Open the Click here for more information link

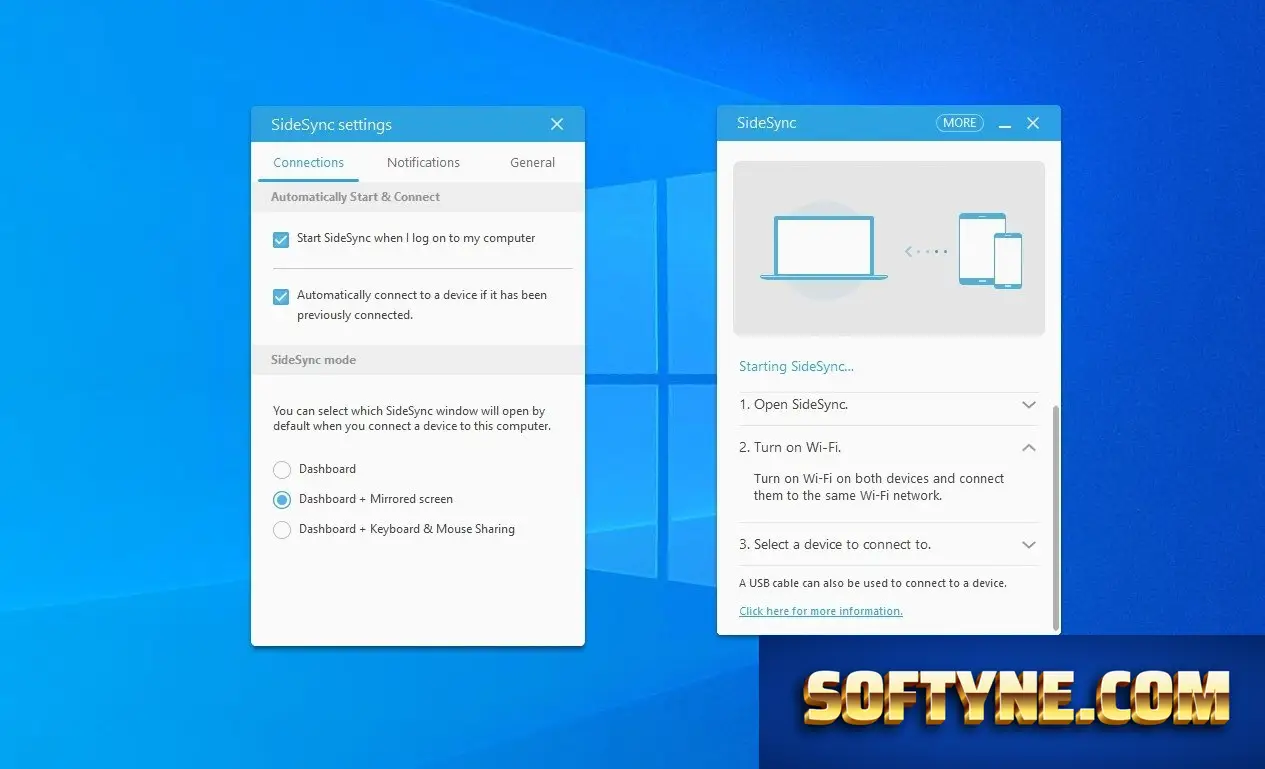pyautogui.click(x=821, y=611)
